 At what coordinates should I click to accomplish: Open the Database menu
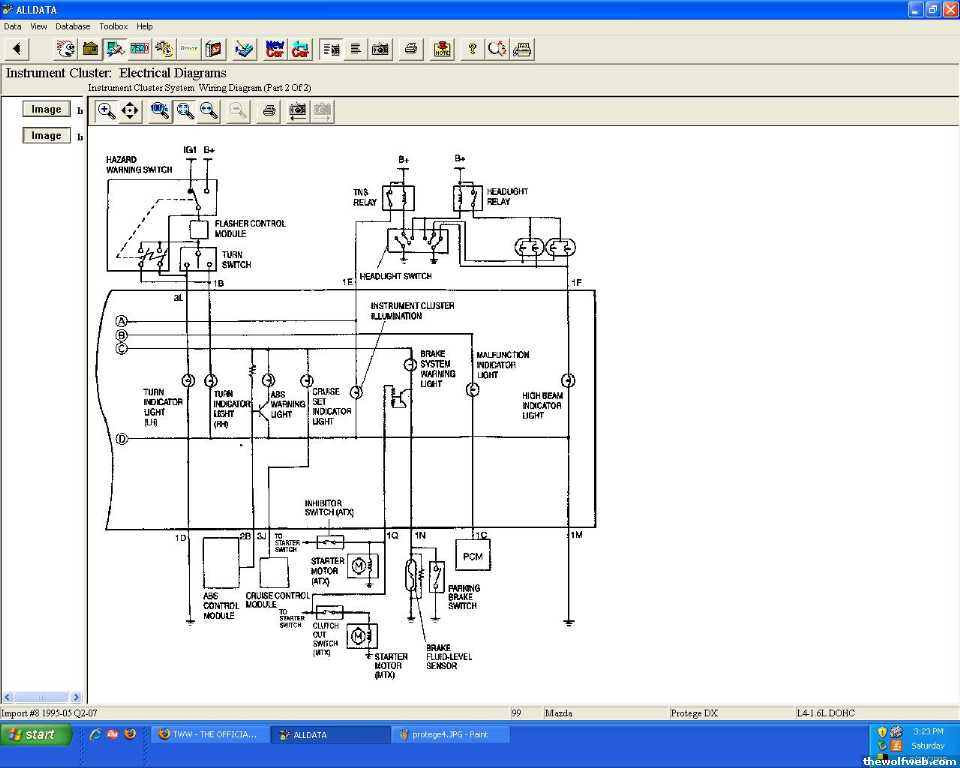click(x=72, y=26)
